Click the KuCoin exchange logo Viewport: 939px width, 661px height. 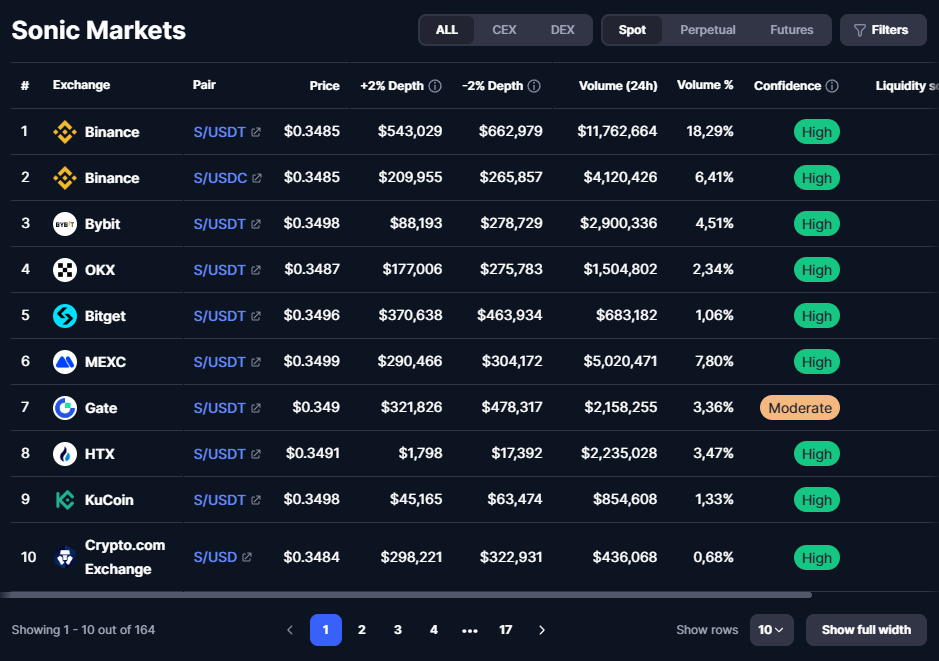click(x=65, y=500)
